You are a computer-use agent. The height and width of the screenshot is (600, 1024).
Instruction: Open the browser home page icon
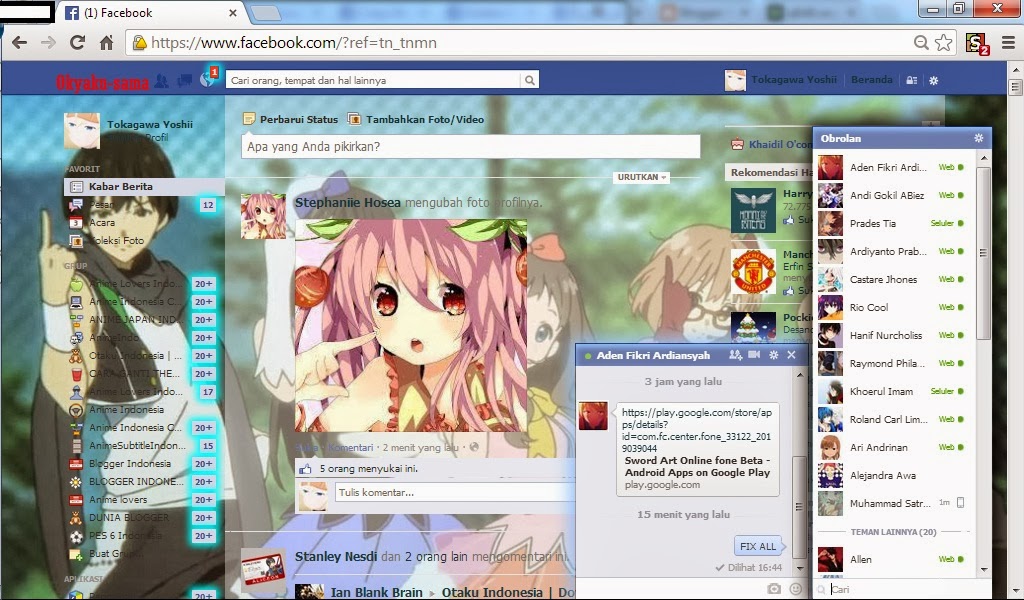pyautogui.click(x=106, y=43)
